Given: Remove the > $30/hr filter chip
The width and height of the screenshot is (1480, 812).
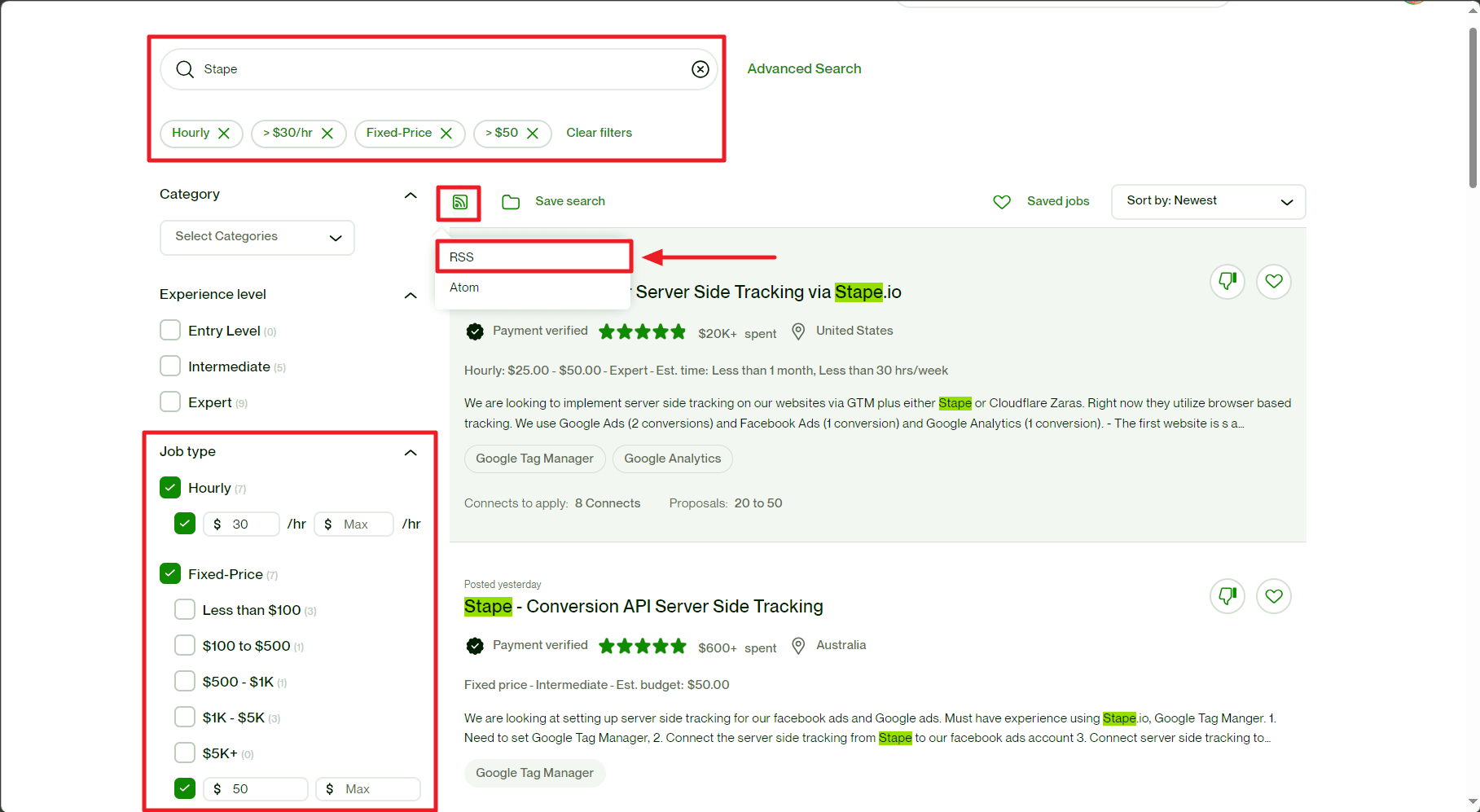Looking at the screenshot, I should pos(327,133).
